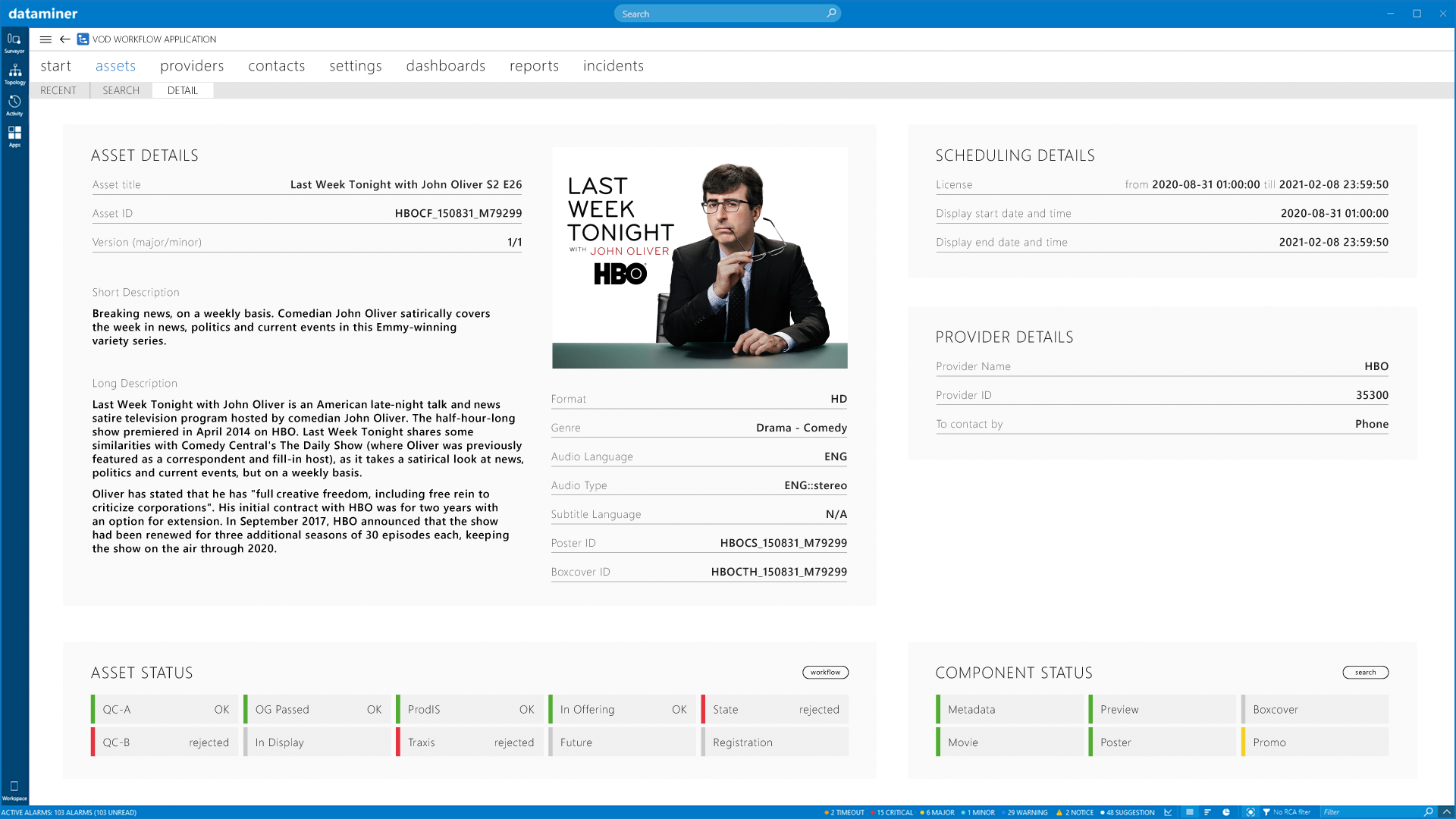Click the 15 CRITICAL alarm counter
The image size is (1456, 819).
click(892, 813)
